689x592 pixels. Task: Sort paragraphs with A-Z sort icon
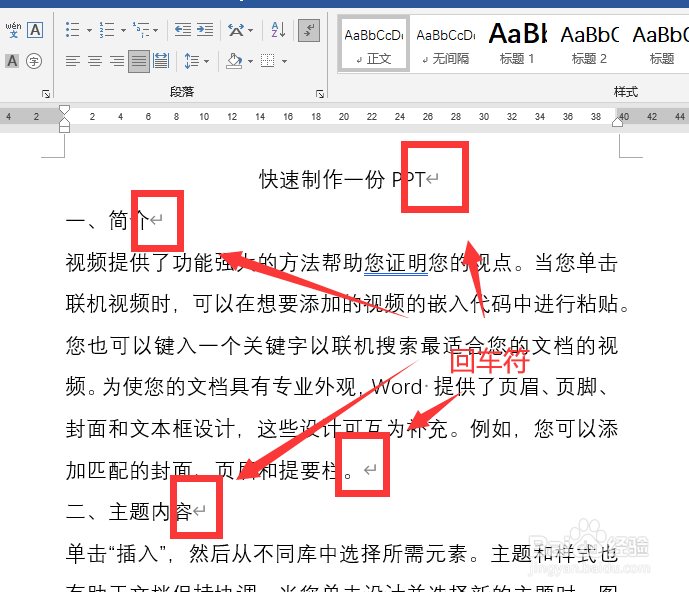pos(278,30)
